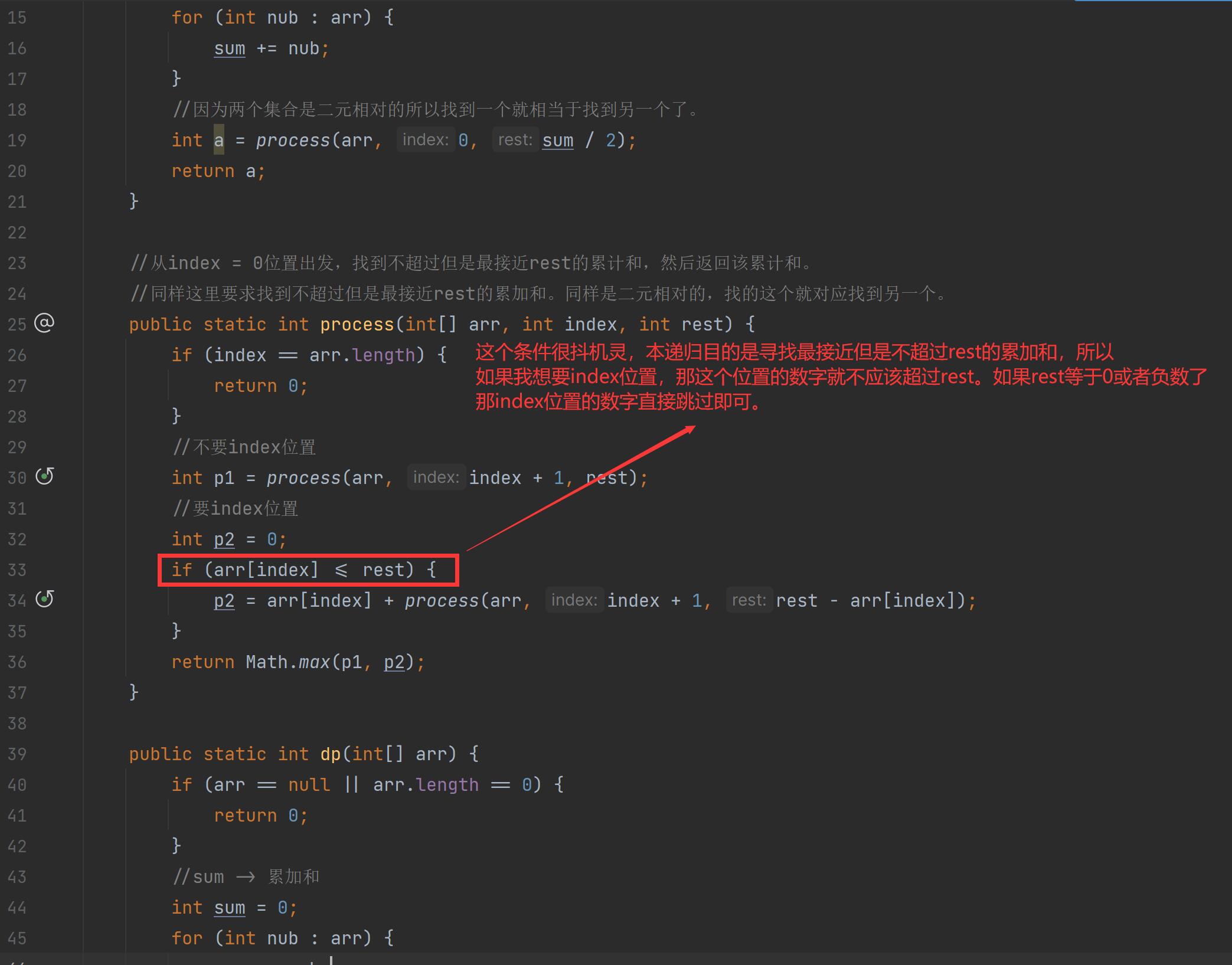Image resolution: width=1232 pixels, height=965 pixels.
Task: Click the process method name in its declaration
Action: 357,325
